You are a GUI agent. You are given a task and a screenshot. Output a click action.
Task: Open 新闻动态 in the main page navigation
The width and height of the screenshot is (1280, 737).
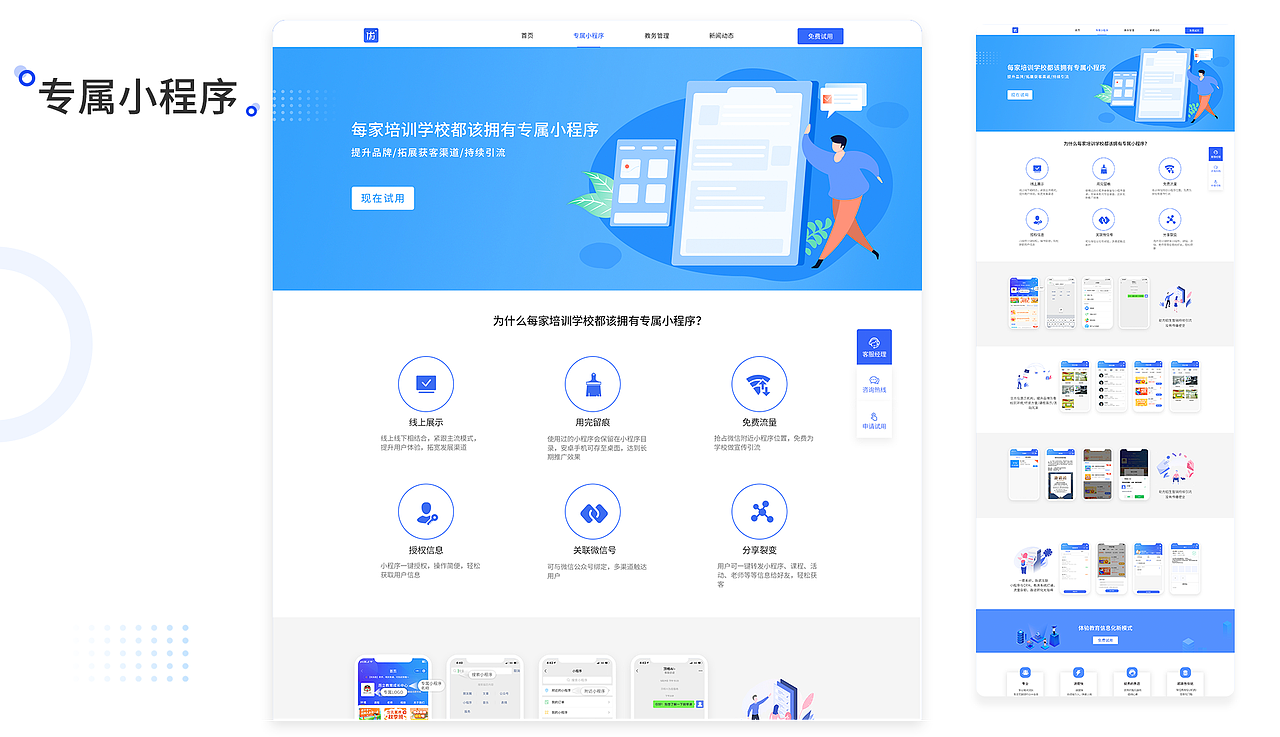pos(721,36)
